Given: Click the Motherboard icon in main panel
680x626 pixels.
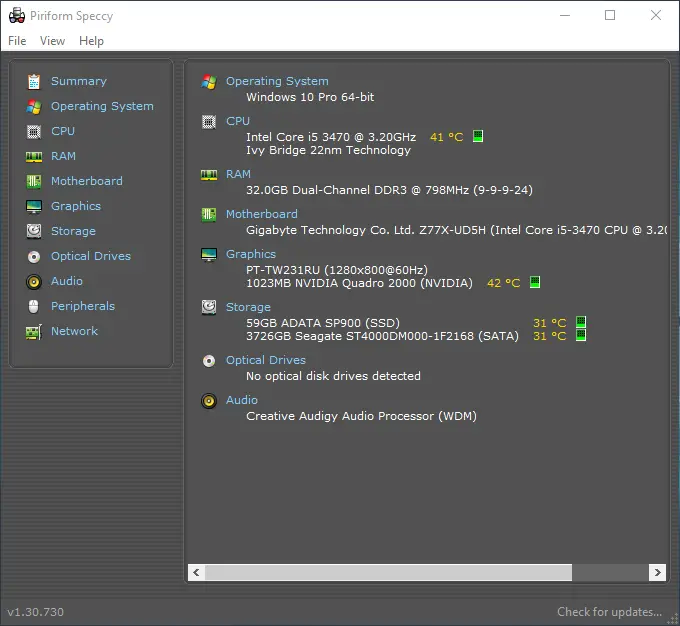Looking at the screenshot, I should 209,214.
